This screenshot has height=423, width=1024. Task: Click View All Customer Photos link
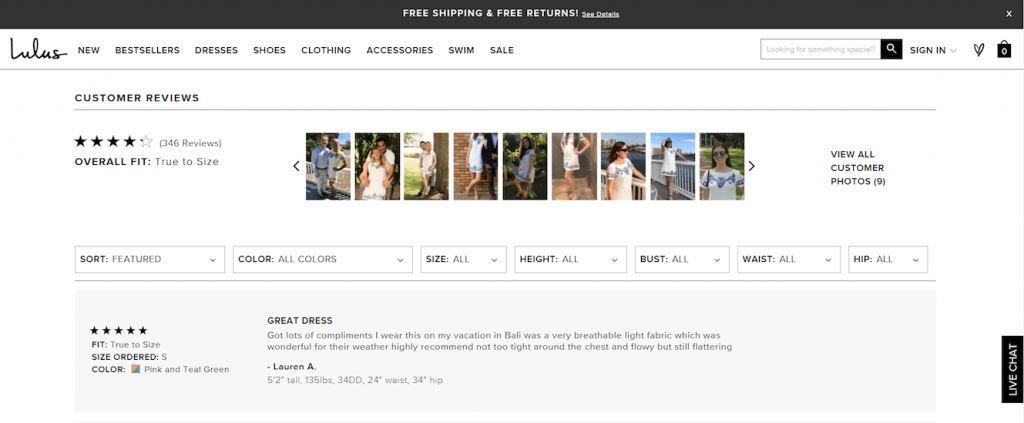(857, 168)
